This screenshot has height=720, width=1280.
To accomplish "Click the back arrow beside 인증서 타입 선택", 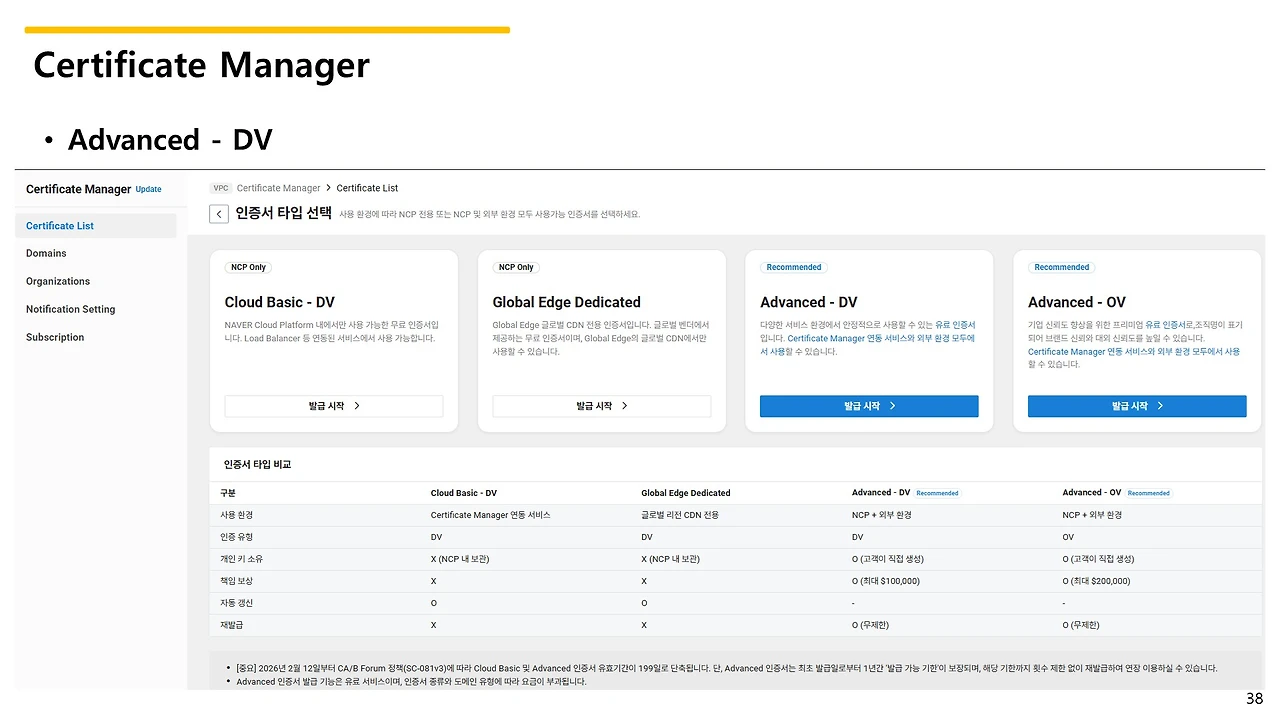I will pos(219,214).
